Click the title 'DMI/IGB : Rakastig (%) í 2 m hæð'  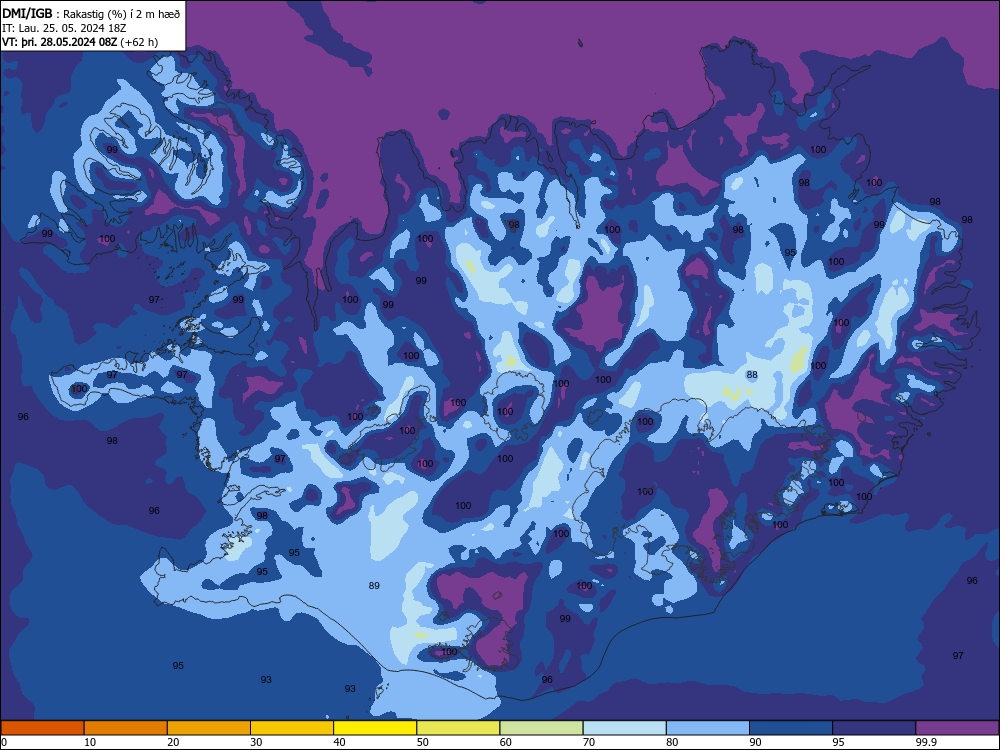(91, 13)
